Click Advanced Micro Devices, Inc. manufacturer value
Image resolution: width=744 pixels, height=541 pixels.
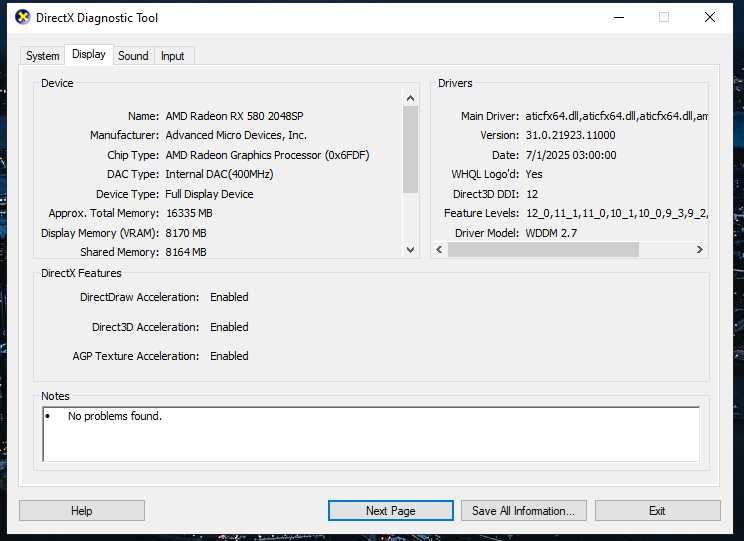(x=236, y=135)
